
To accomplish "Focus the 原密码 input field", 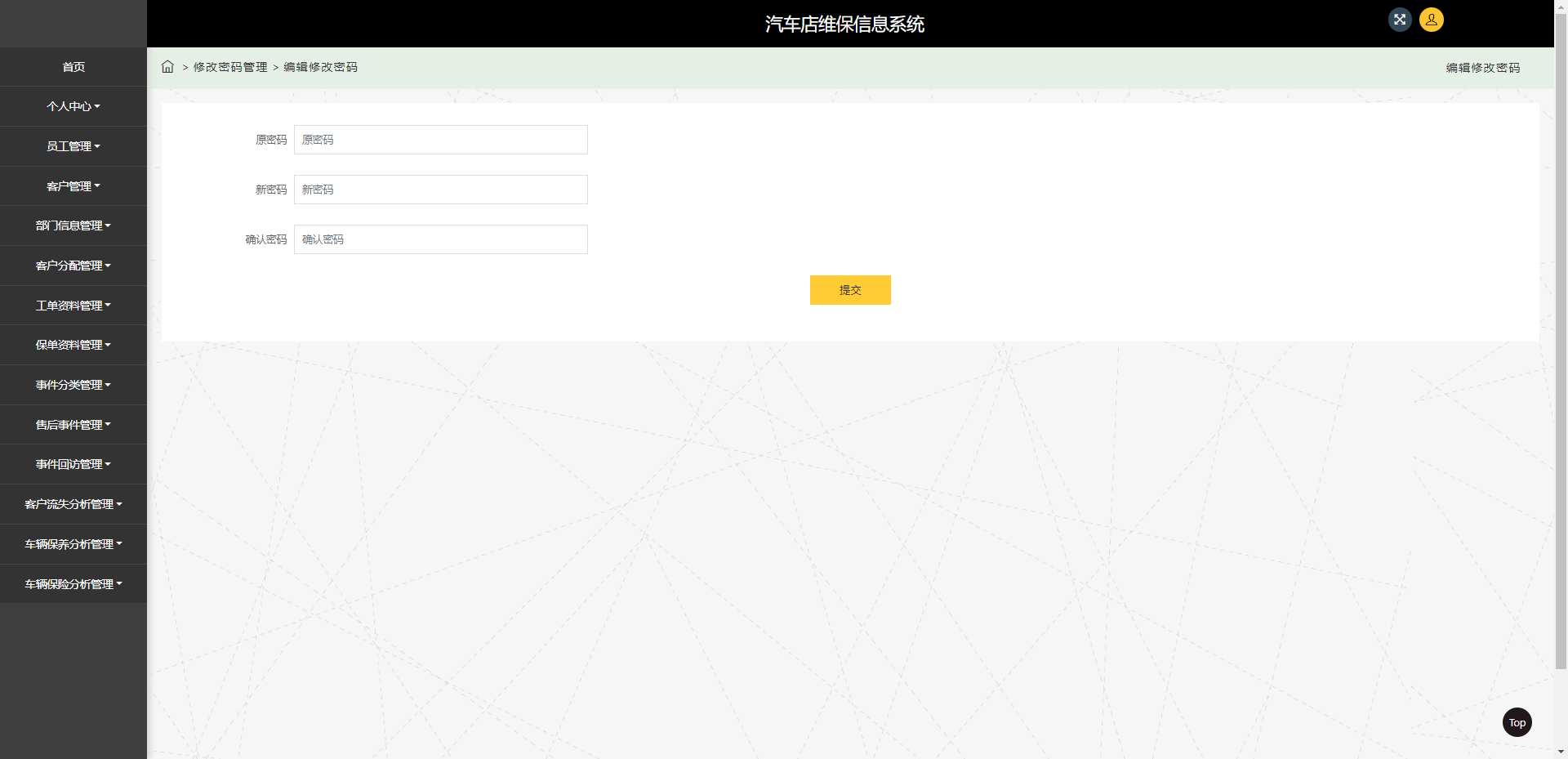I will (x=441, y=140).
